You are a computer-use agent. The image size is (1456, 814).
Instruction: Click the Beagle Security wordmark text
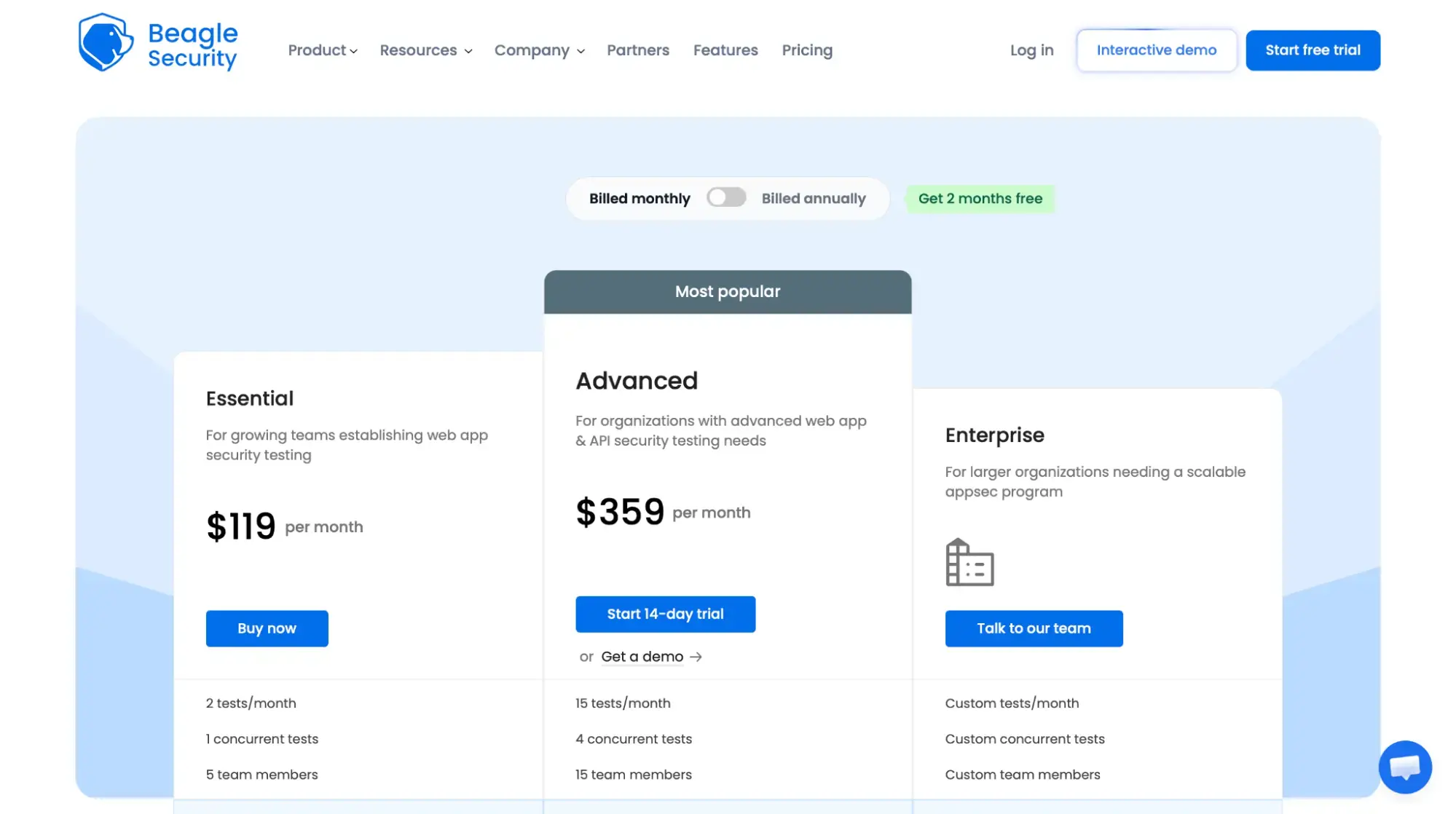(x=192, y=45)
